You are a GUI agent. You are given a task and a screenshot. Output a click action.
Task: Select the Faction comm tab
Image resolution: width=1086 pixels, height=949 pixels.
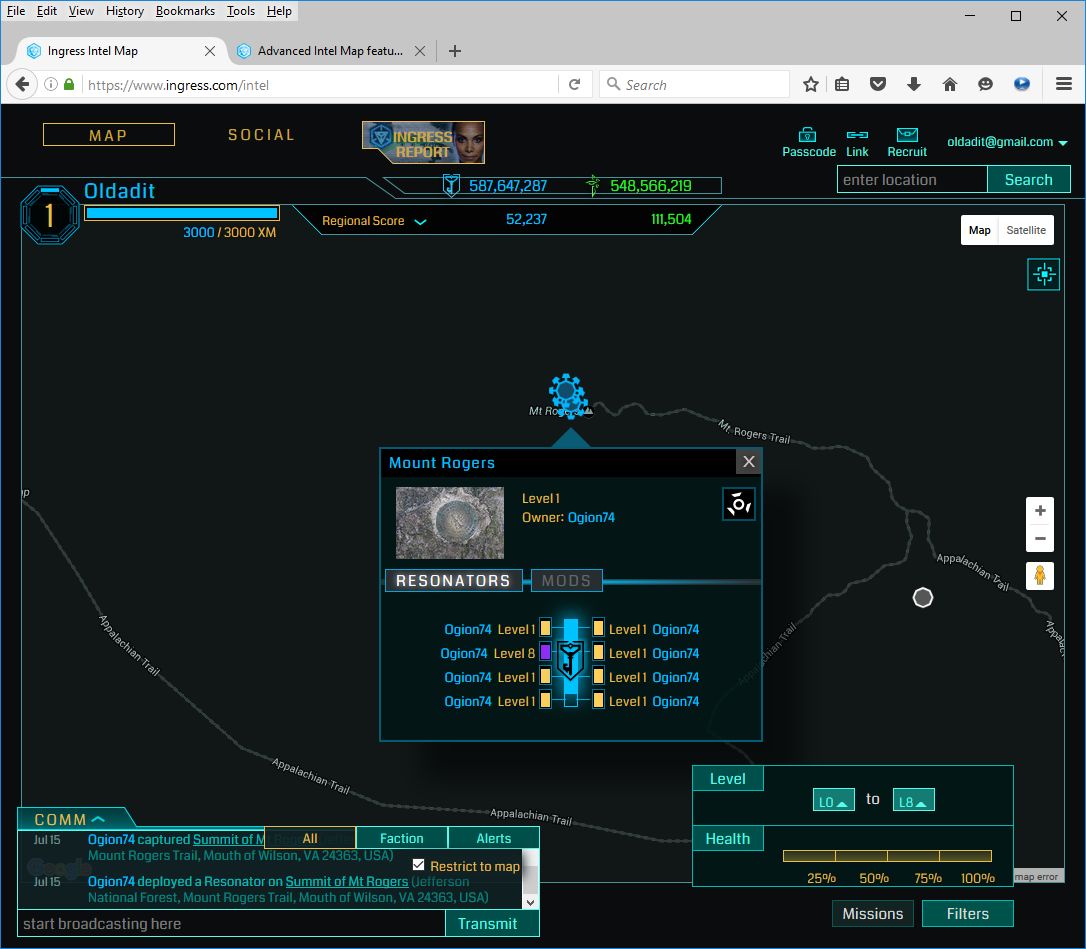tap(402, 838)
